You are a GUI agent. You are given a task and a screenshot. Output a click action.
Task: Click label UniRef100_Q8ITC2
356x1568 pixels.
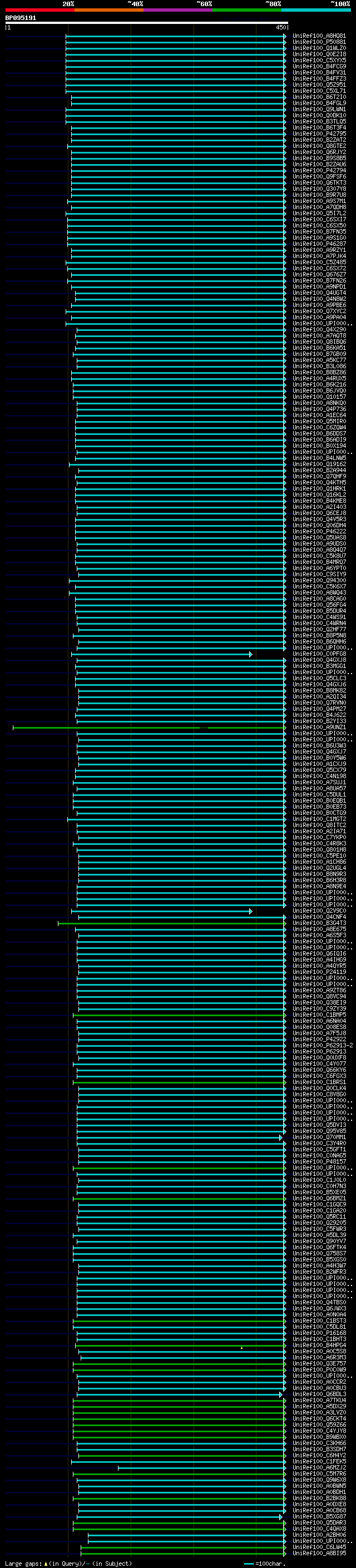319,825
